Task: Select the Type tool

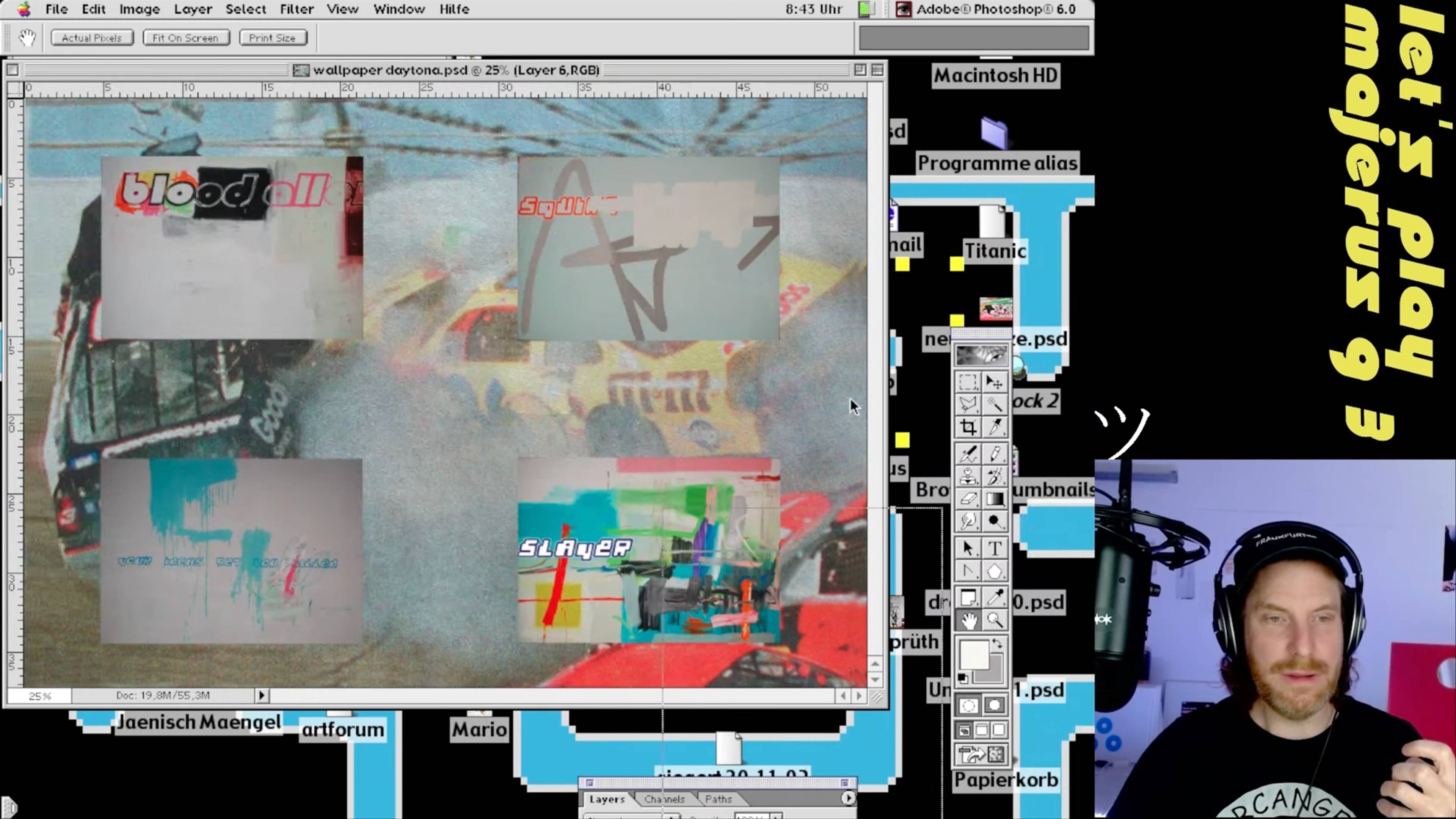Action: click(x=995, y=548)
